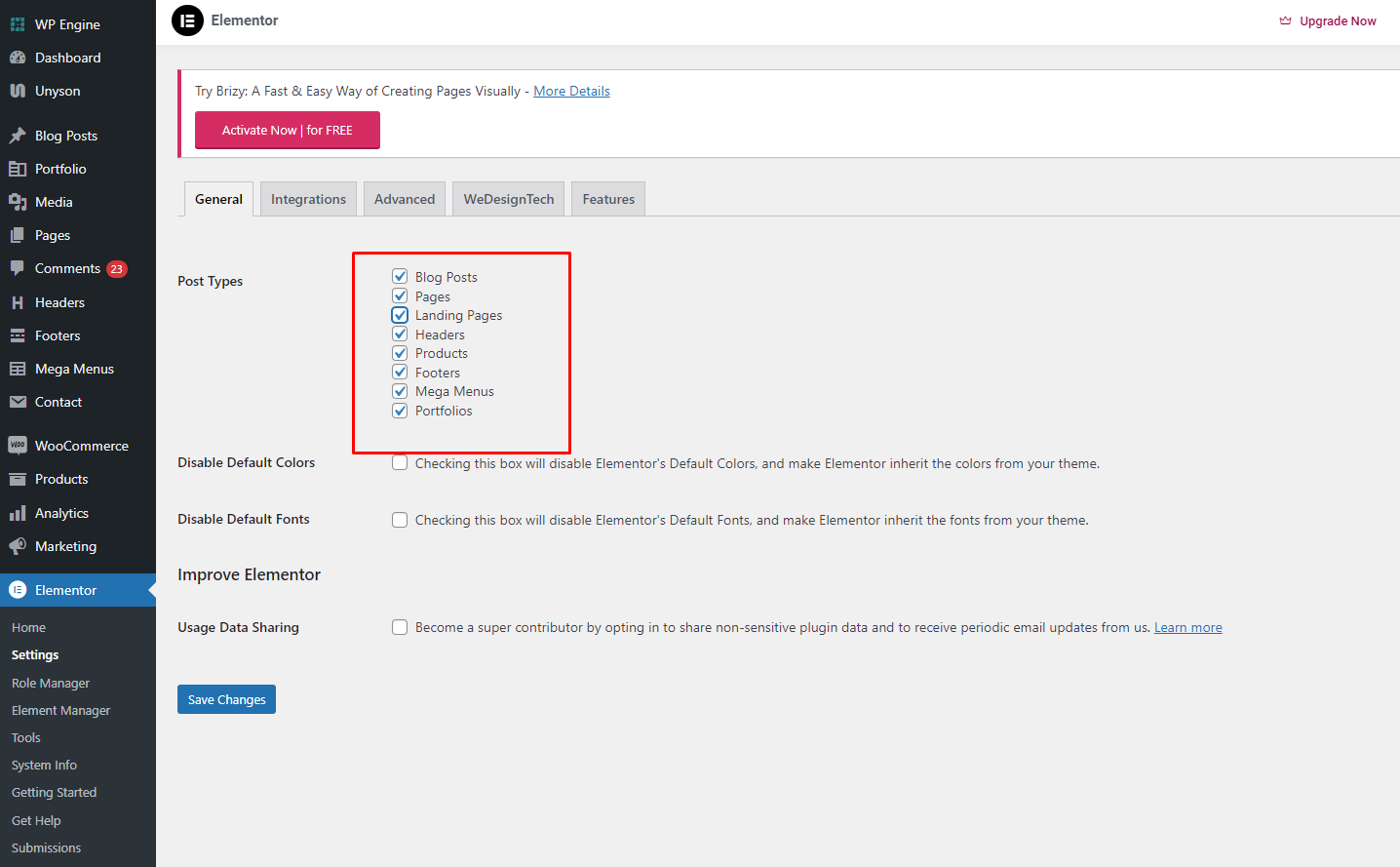Viewport: 1400px width, 867px height.
Task: Follow the More Details link
Action: pyautogui.click(x=571, y=91)
